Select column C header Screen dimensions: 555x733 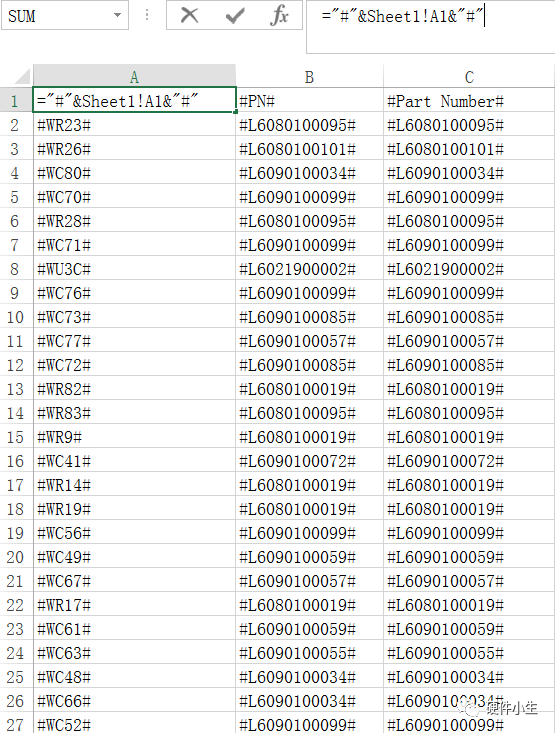469,76
